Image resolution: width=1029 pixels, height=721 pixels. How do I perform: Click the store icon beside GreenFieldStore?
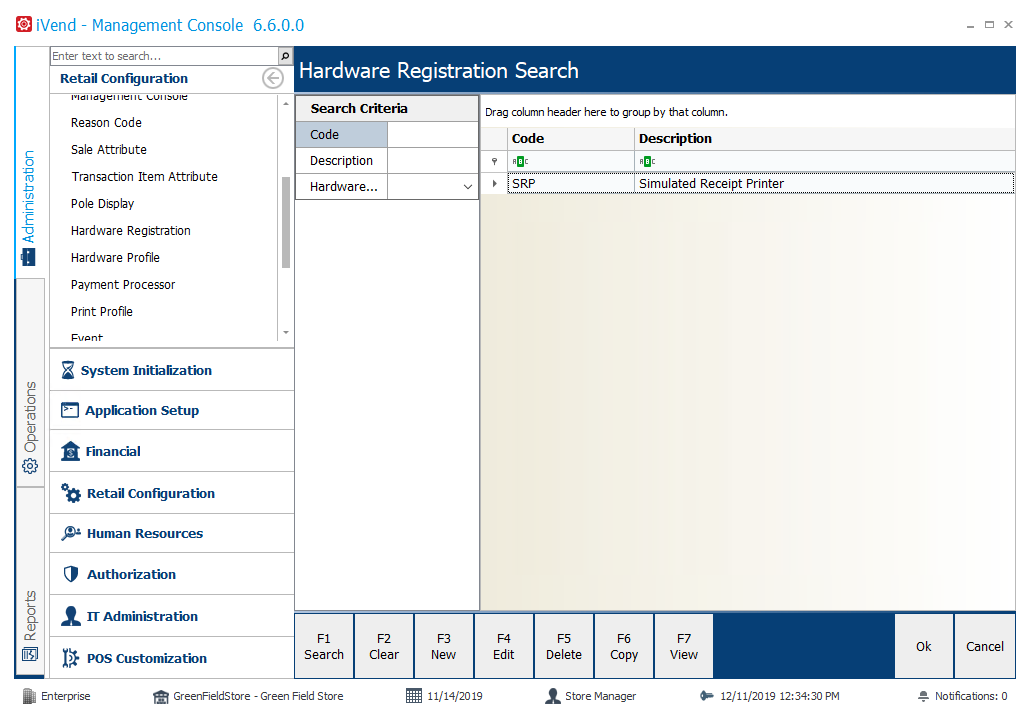[161, 696]
